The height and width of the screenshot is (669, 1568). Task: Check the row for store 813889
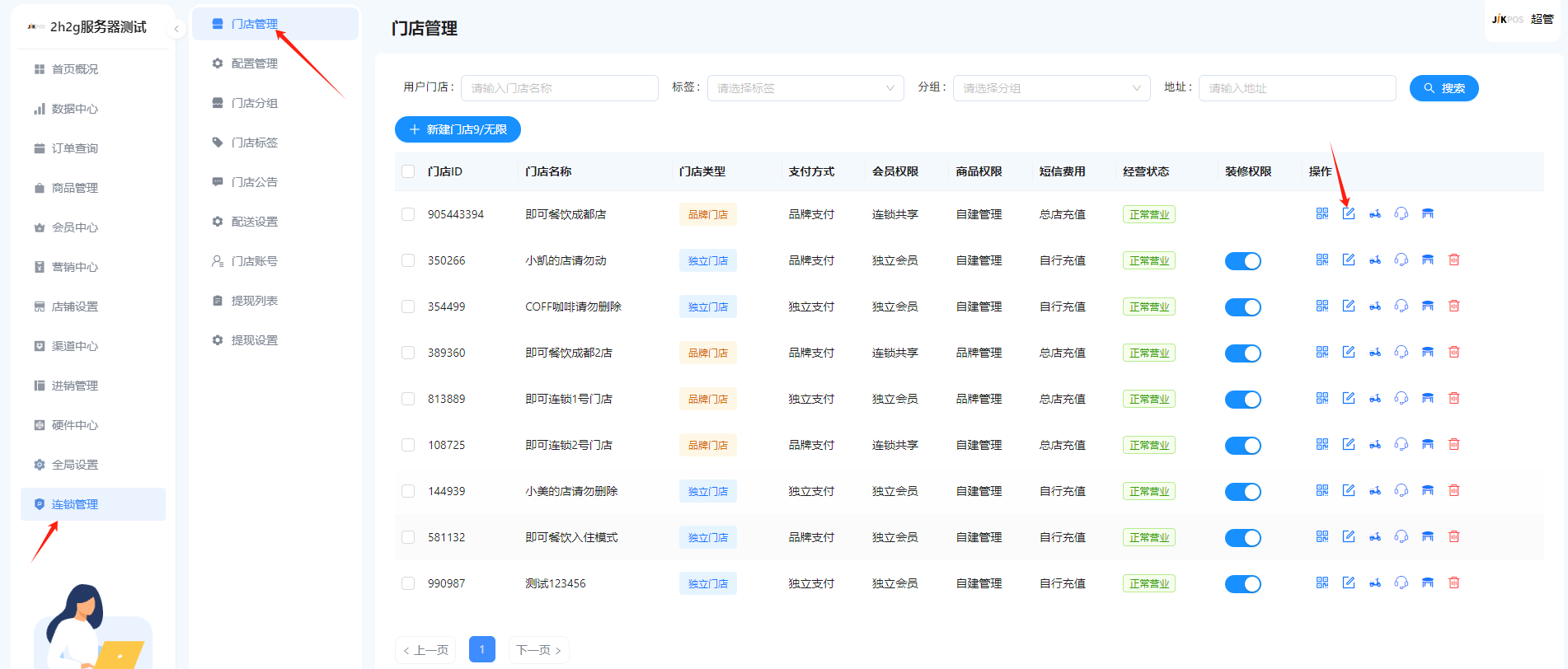408,399
